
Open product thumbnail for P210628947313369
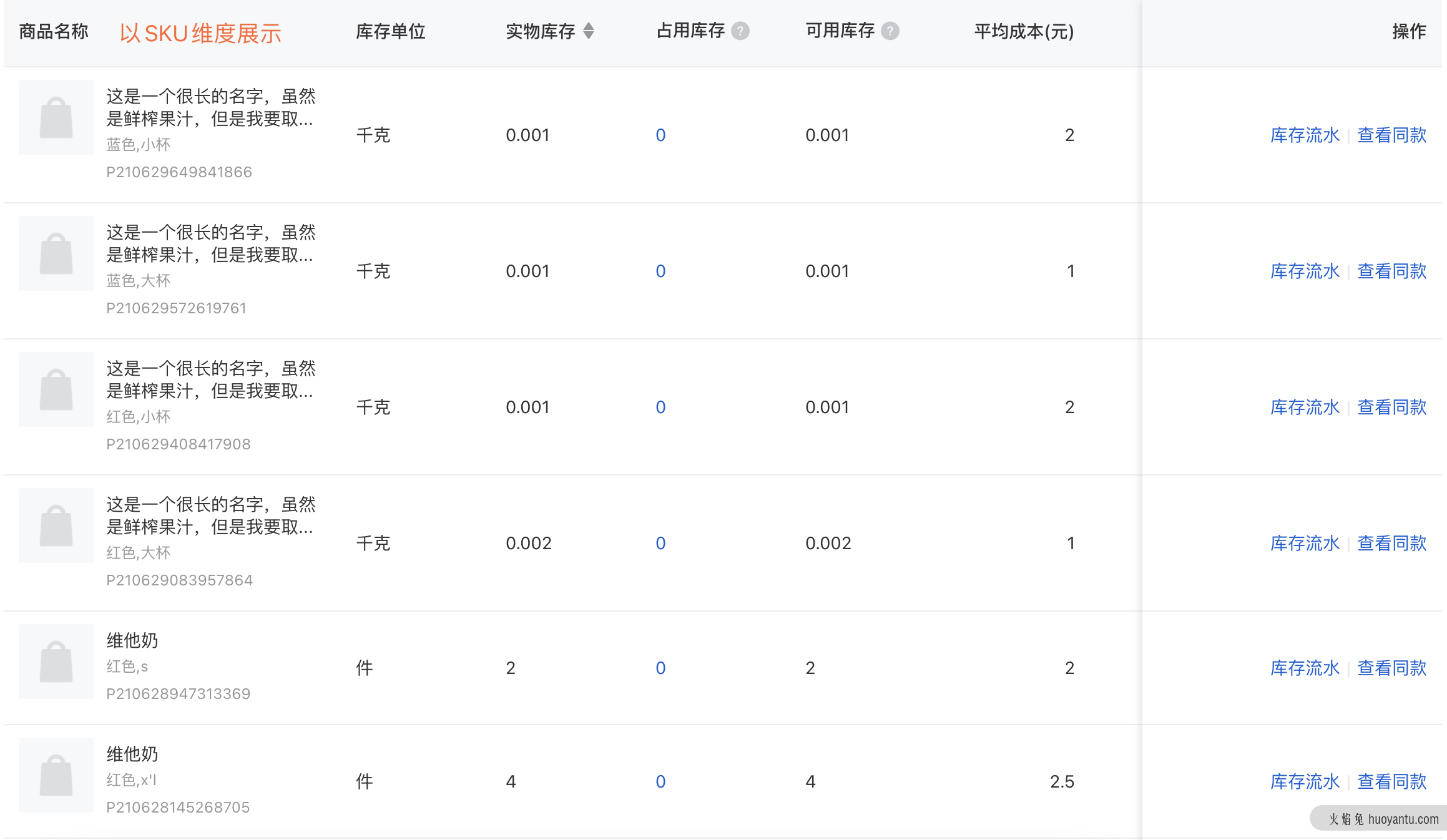[56, 662]
